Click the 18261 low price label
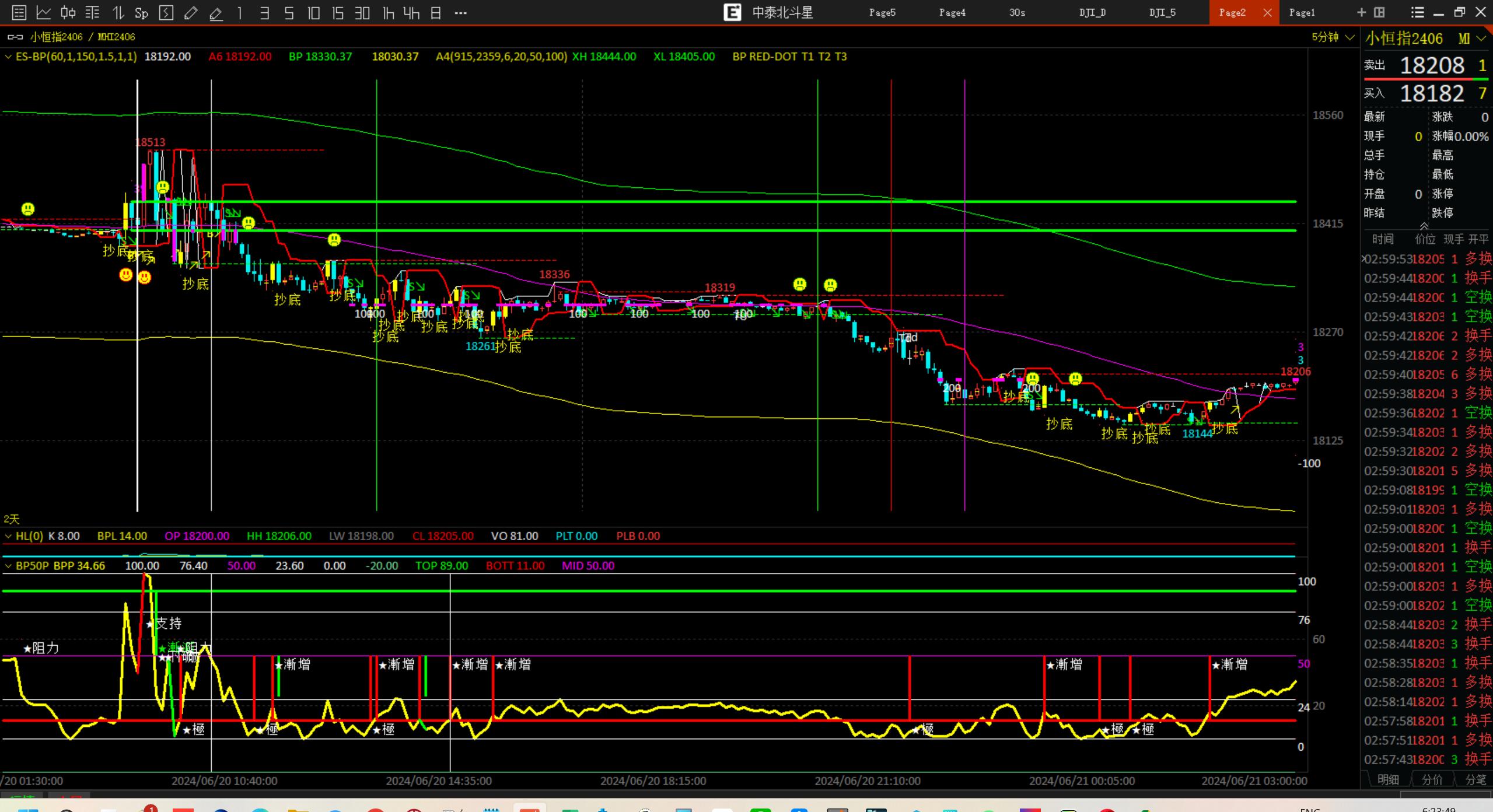Screen dimensions: 1493x812 point(480,346)
